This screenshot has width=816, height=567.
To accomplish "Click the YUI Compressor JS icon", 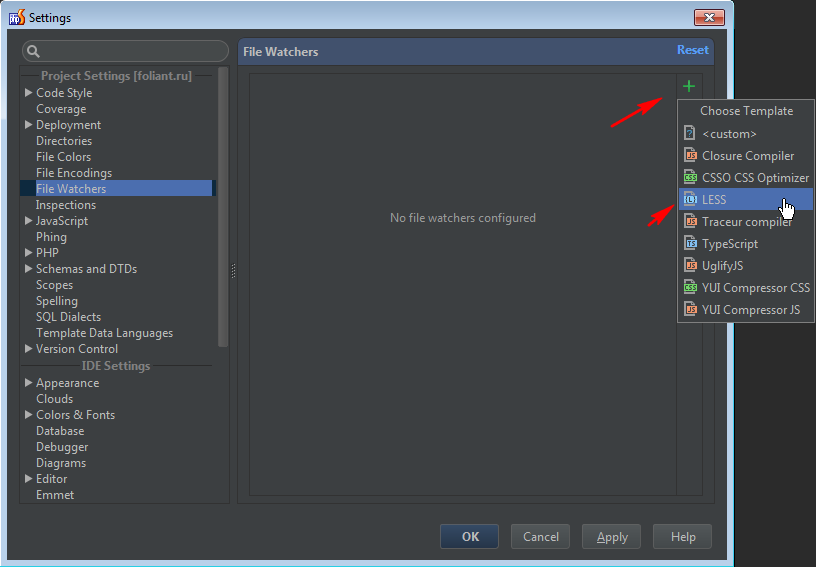I will pos(690,309).
